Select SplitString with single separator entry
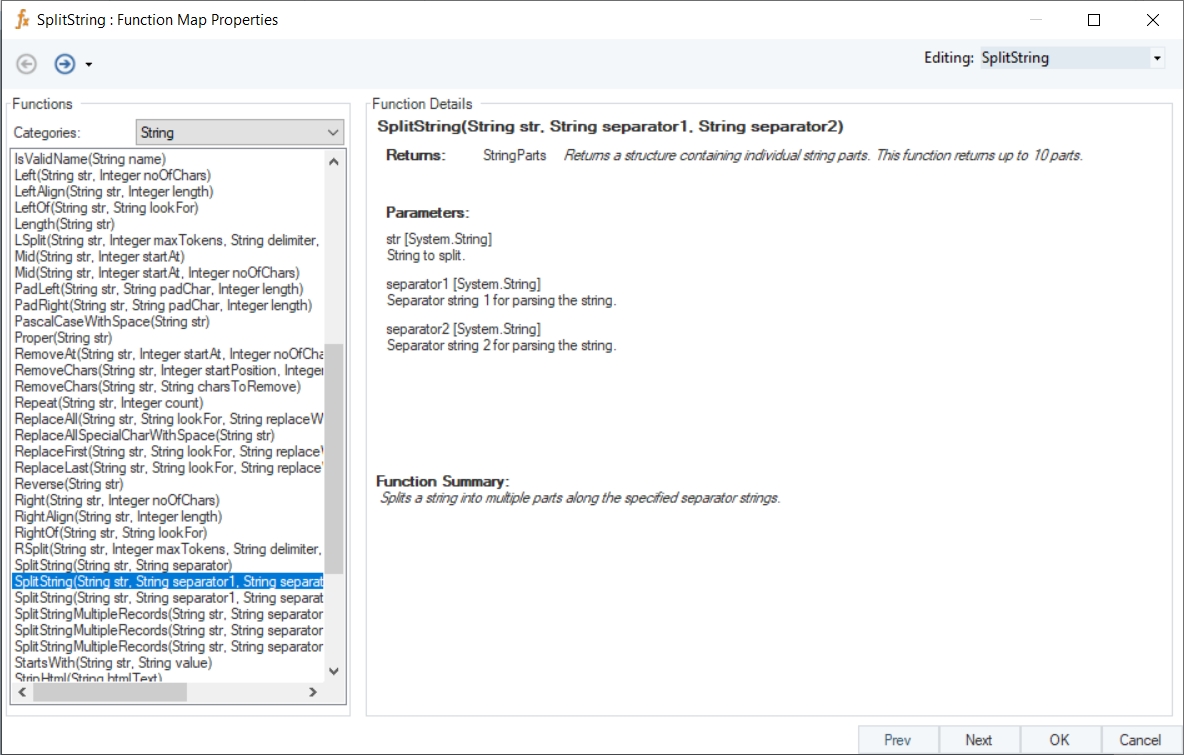Image resolution: width=1184 pixels, height=755 pixels. click(123, 565)
